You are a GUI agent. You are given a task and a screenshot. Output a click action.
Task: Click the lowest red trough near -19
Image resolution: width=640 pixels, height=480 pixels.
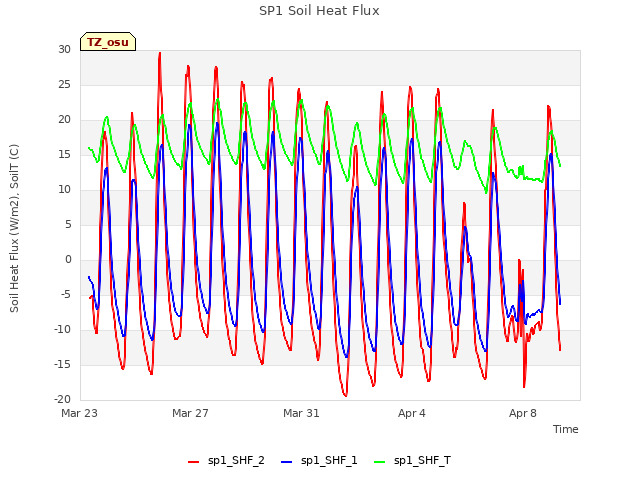(345, 395)
